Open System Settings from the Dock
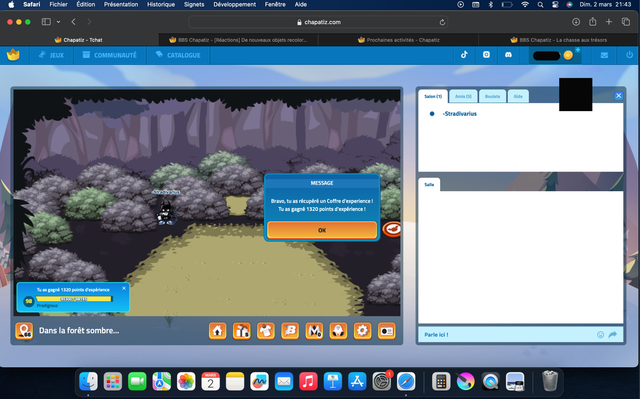 tap(382, 382)
